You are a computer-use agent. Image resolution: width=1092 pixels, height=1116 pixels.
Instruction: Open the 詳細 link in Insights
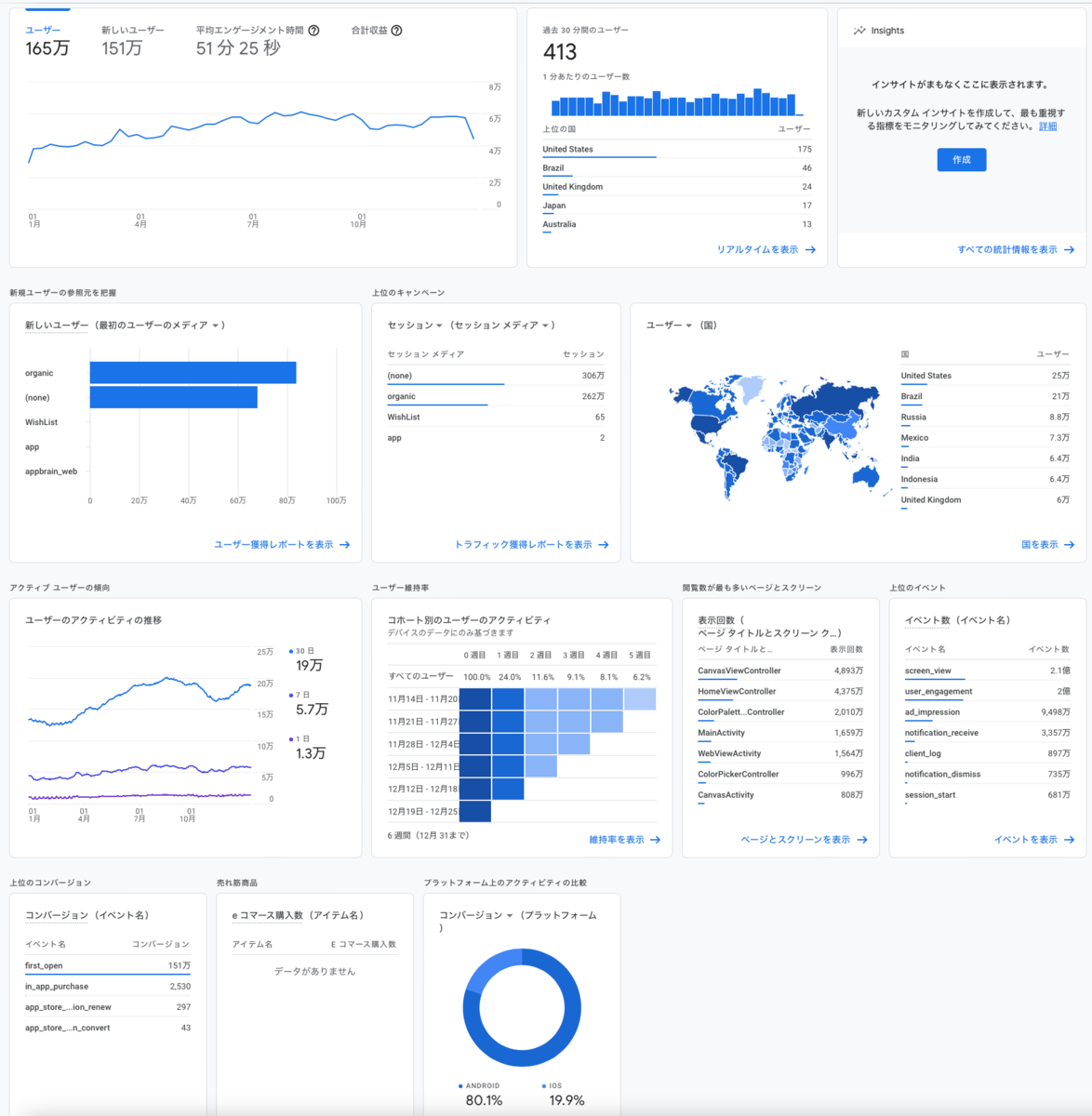(x=1047, y=126)
